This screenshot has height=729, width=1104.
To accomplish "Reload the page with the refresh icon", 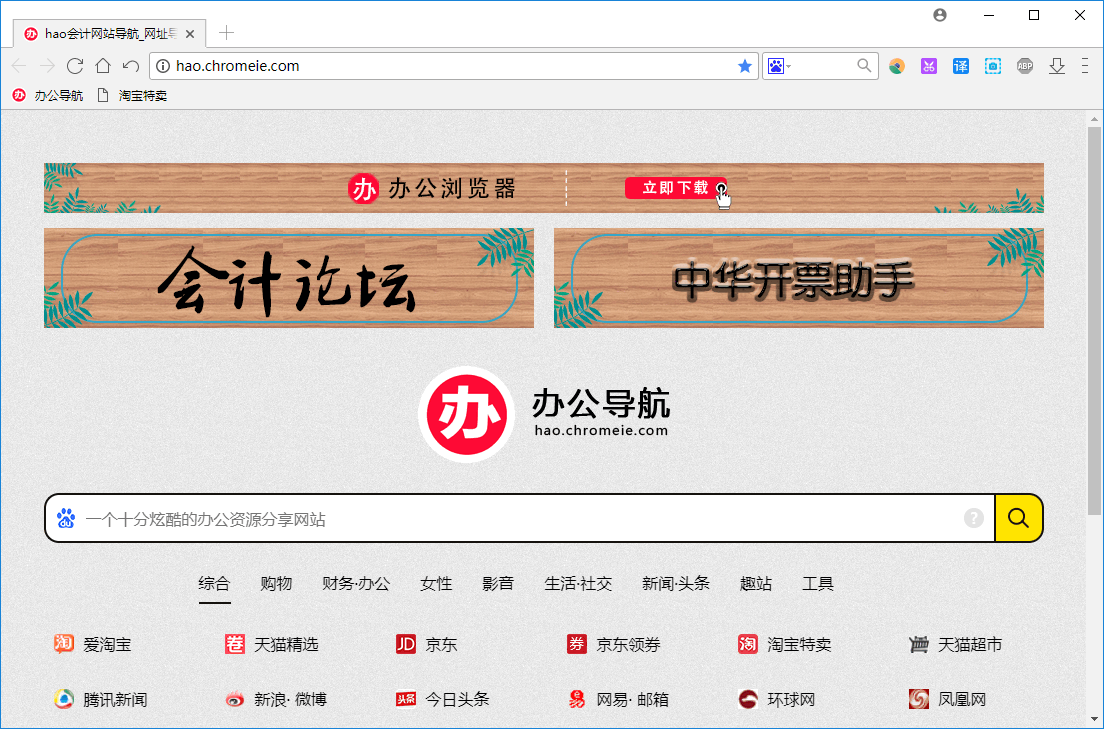I will tap(75, 66).
